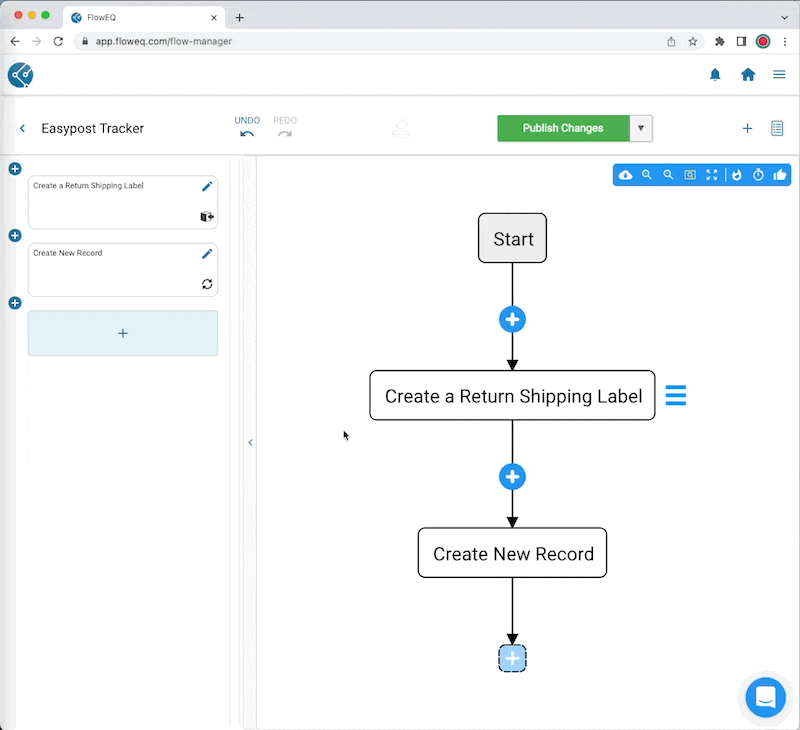Open a new browser tab

click(239, 18)
